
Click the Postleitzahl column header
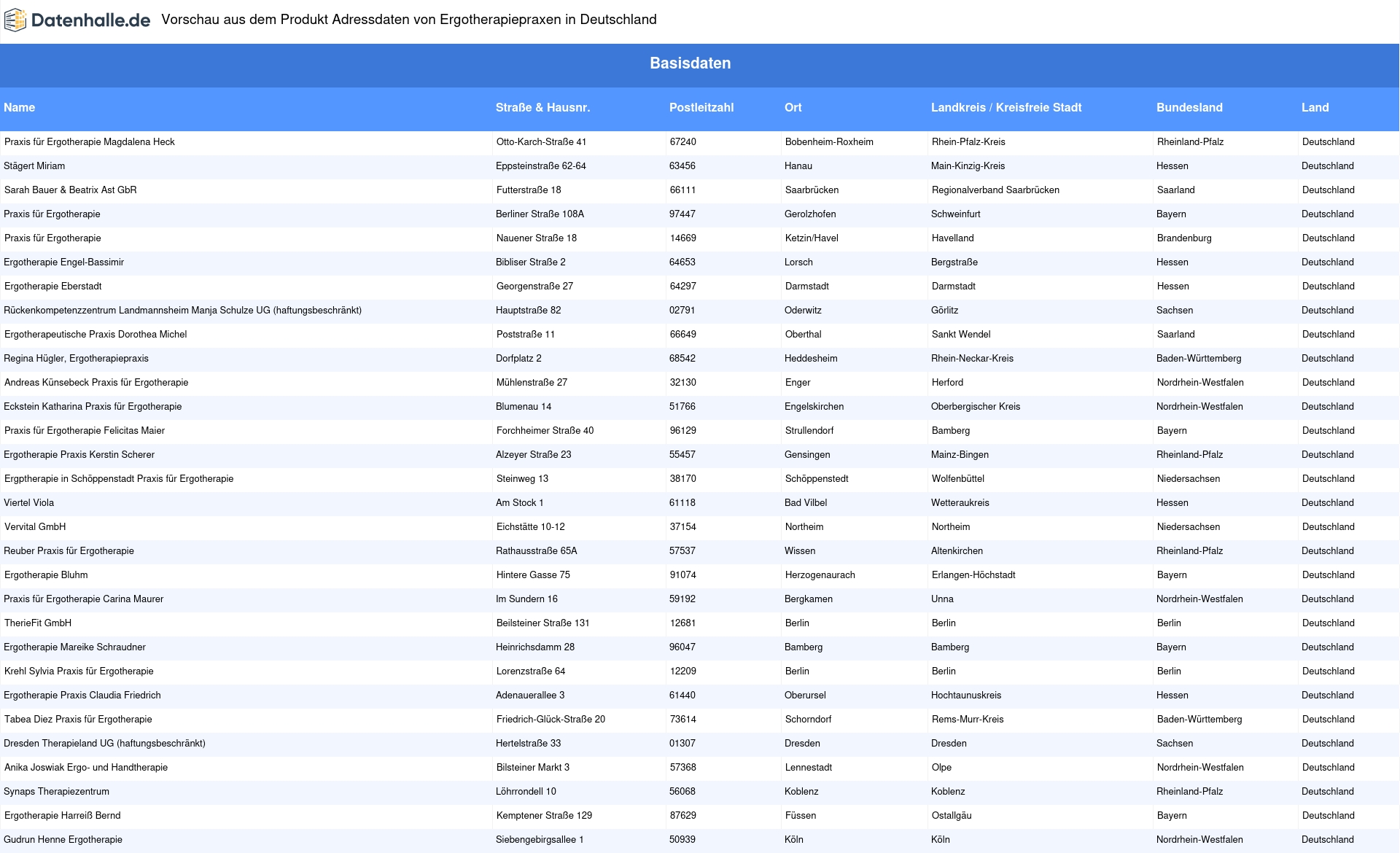tap(701, 107)
